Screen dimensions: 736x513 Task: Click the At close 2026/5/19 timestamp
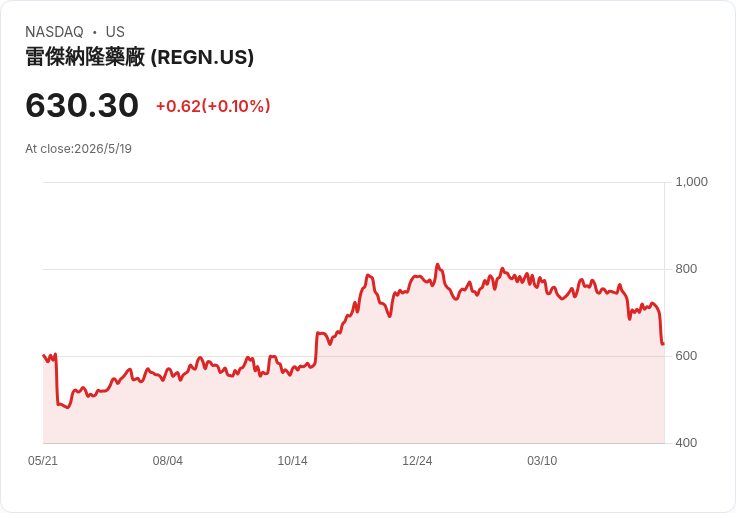[78, 149]
